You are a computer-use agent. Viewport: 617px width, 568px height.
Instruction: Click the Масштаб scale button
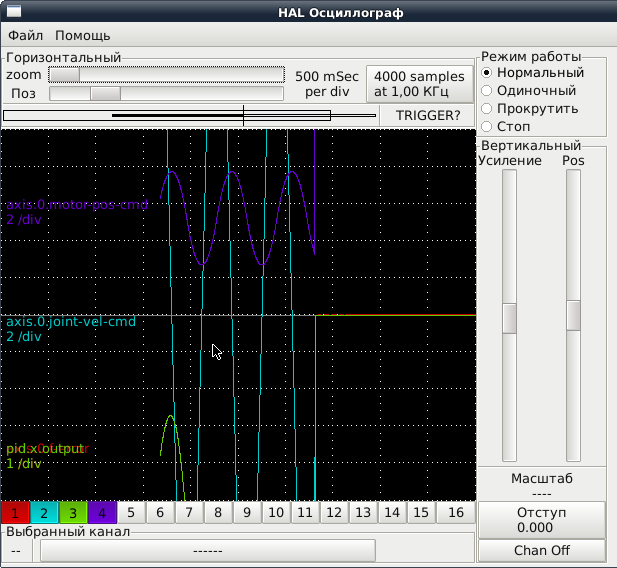[x=542, y=485]
